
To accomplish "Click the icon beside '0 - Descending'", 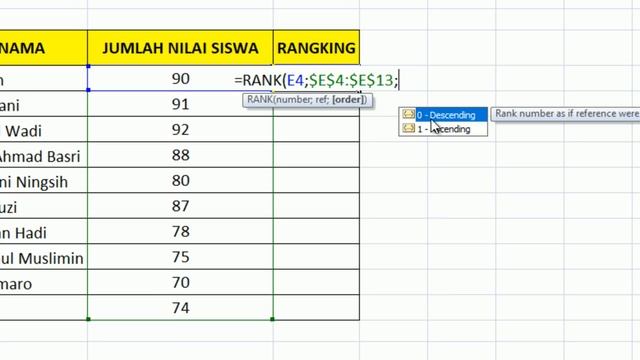I will pos(408,114).
